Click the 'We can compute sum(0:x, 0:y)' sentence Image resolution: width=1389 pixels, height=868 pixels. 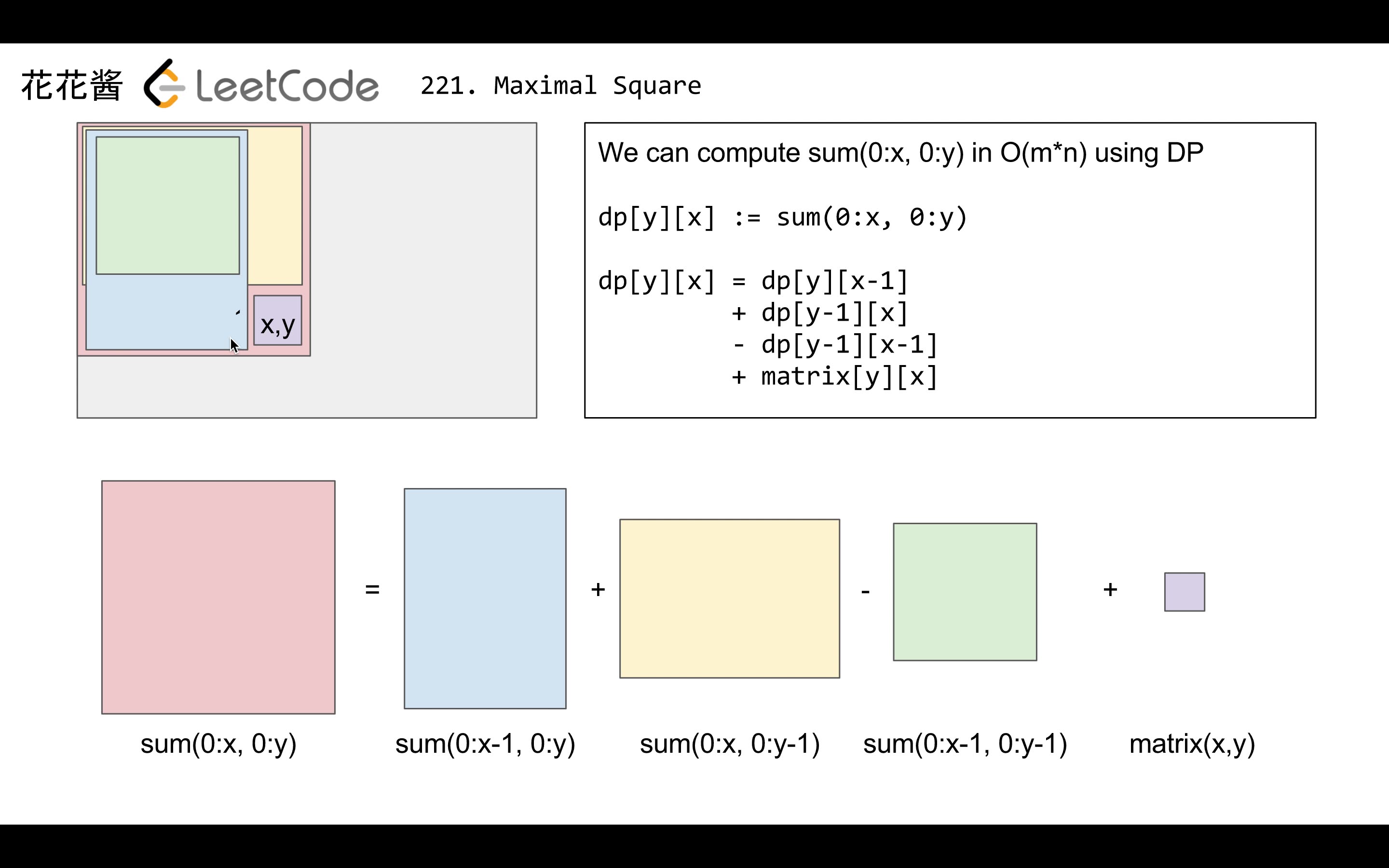[x=900, y=153]
